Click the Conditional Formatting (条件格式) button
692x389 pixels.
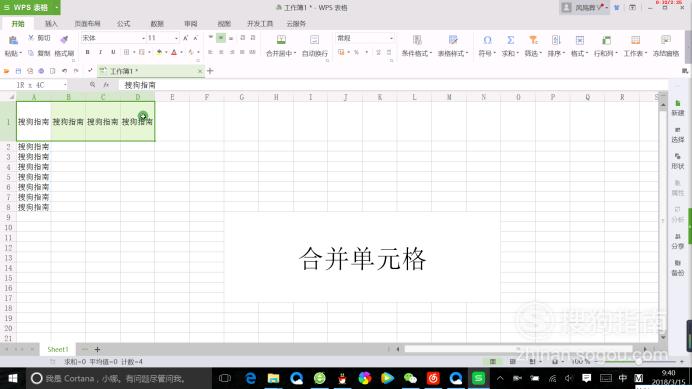pos(416,46)
